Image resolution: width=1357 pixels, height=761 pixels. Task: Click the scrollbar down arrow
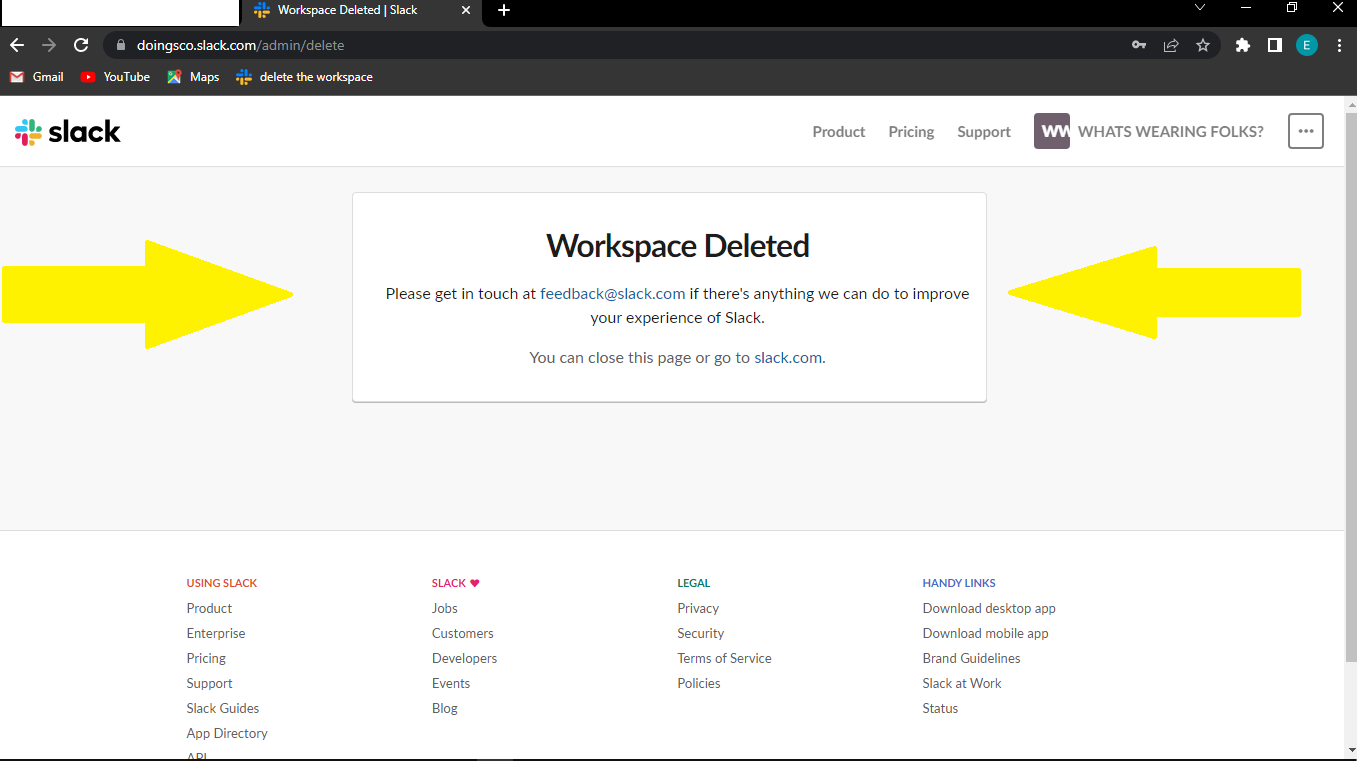tap(1351, 751)
